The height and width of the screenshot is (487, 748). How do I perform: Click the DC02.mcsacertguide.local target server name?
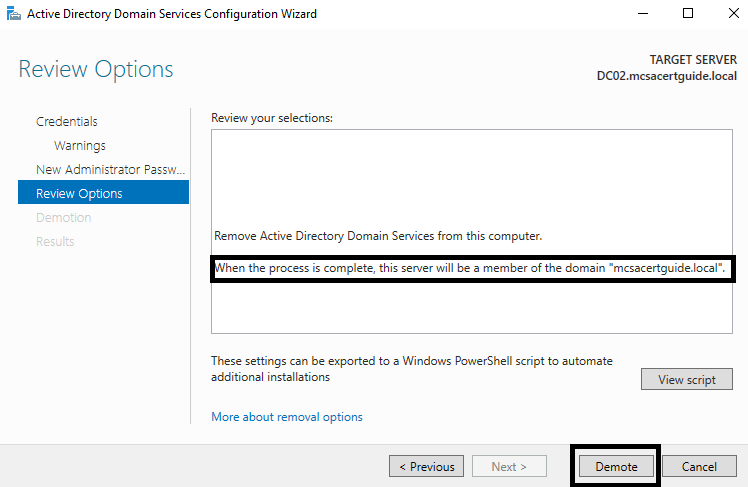point(666,76)
